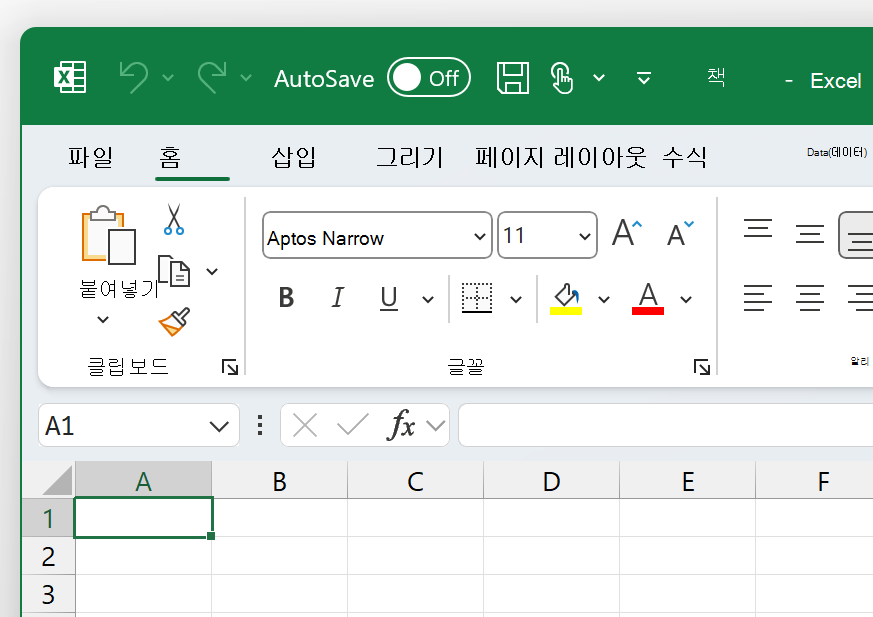Switch to the 삽입 tab
873x617 pixels.
293,157
